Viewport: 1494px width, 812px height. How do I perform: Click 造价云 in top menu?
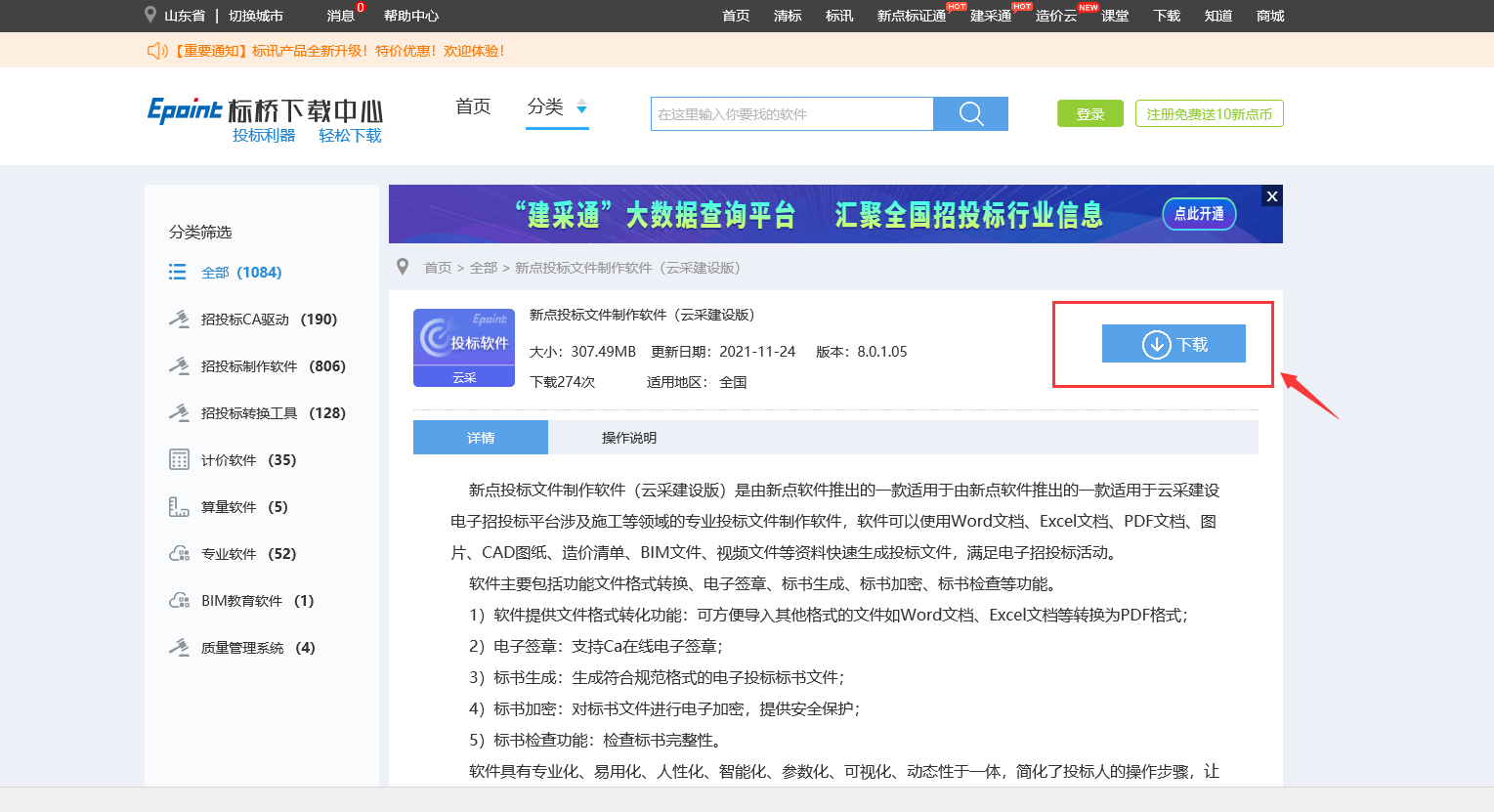[1056, 16]
